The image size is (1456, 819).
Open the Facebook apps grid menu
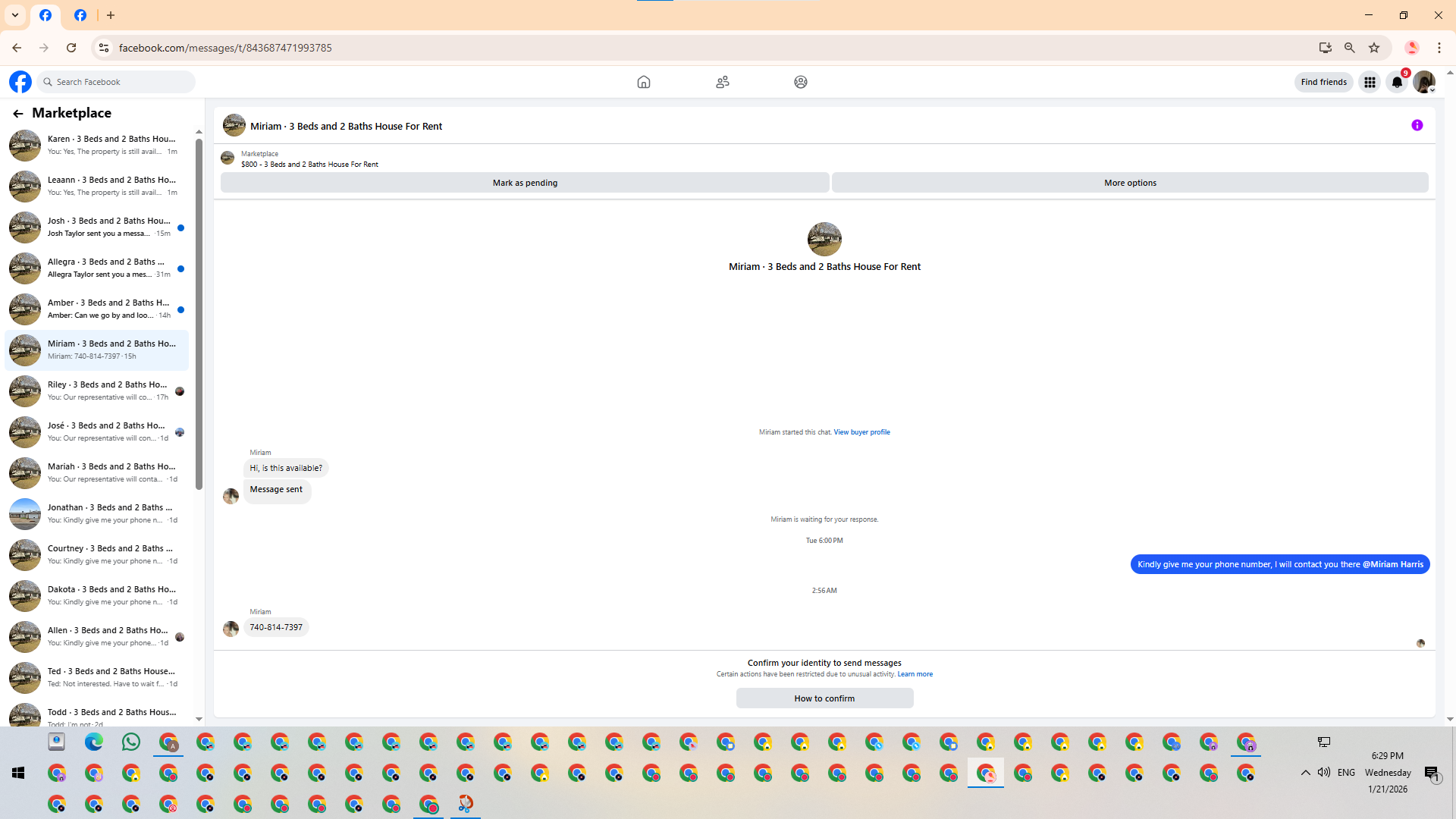tap(1370, 82)
